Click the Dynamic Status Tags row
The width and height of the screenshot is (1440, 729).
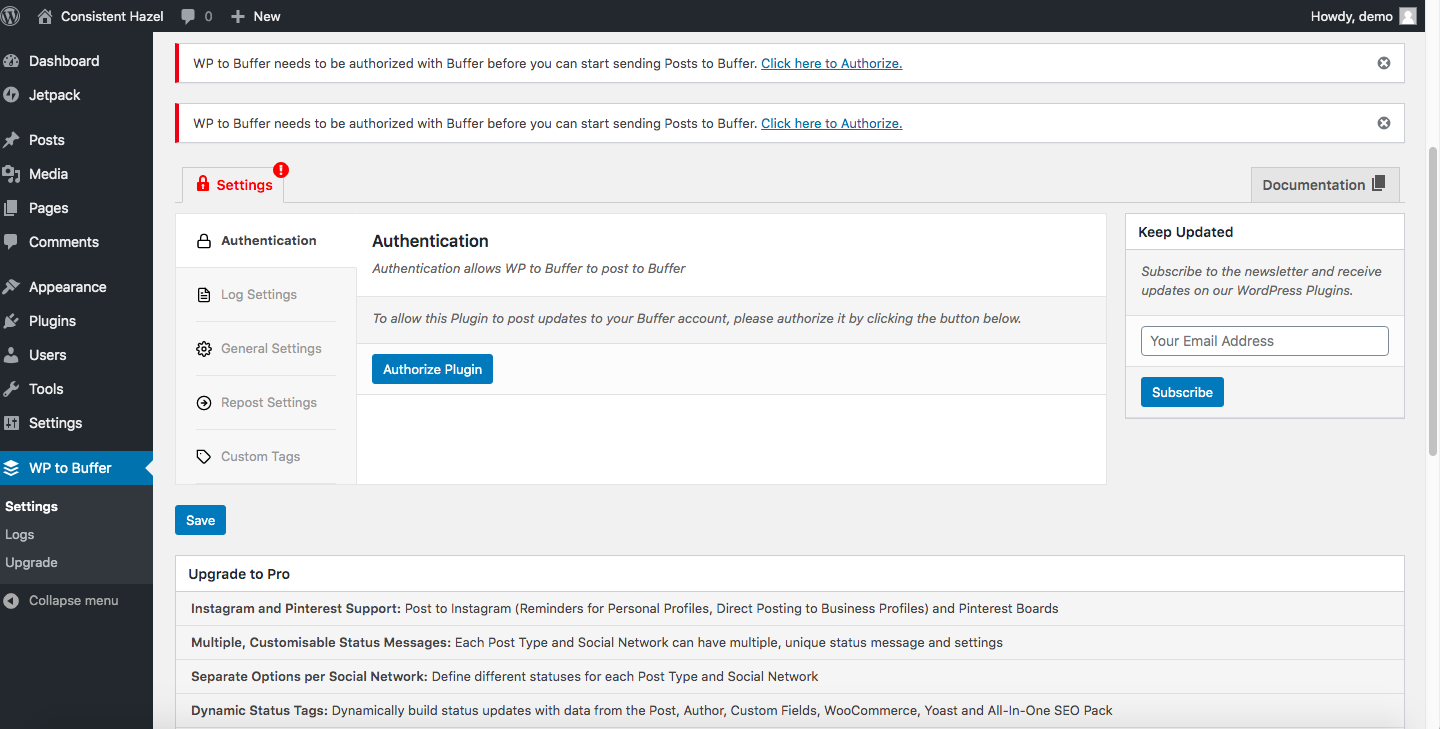pos(790,710)
